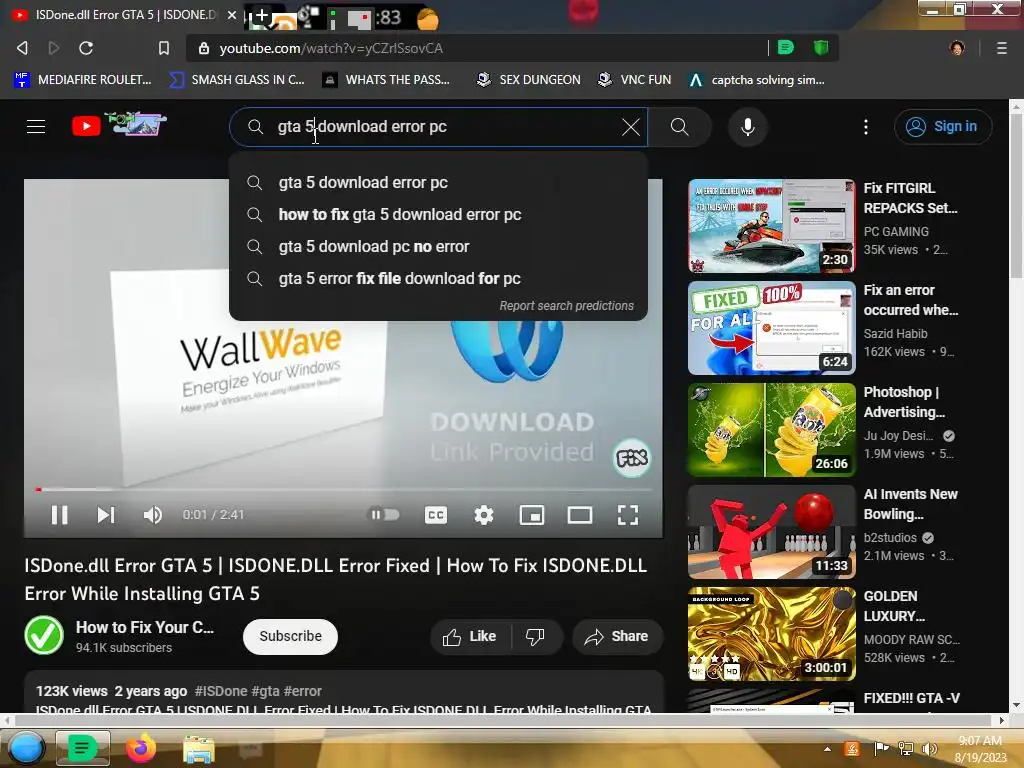The width and height of the screenshot is (1024, 768).
Task: Open 'Fix an error occurred whe...' video title
Action: 910,300
